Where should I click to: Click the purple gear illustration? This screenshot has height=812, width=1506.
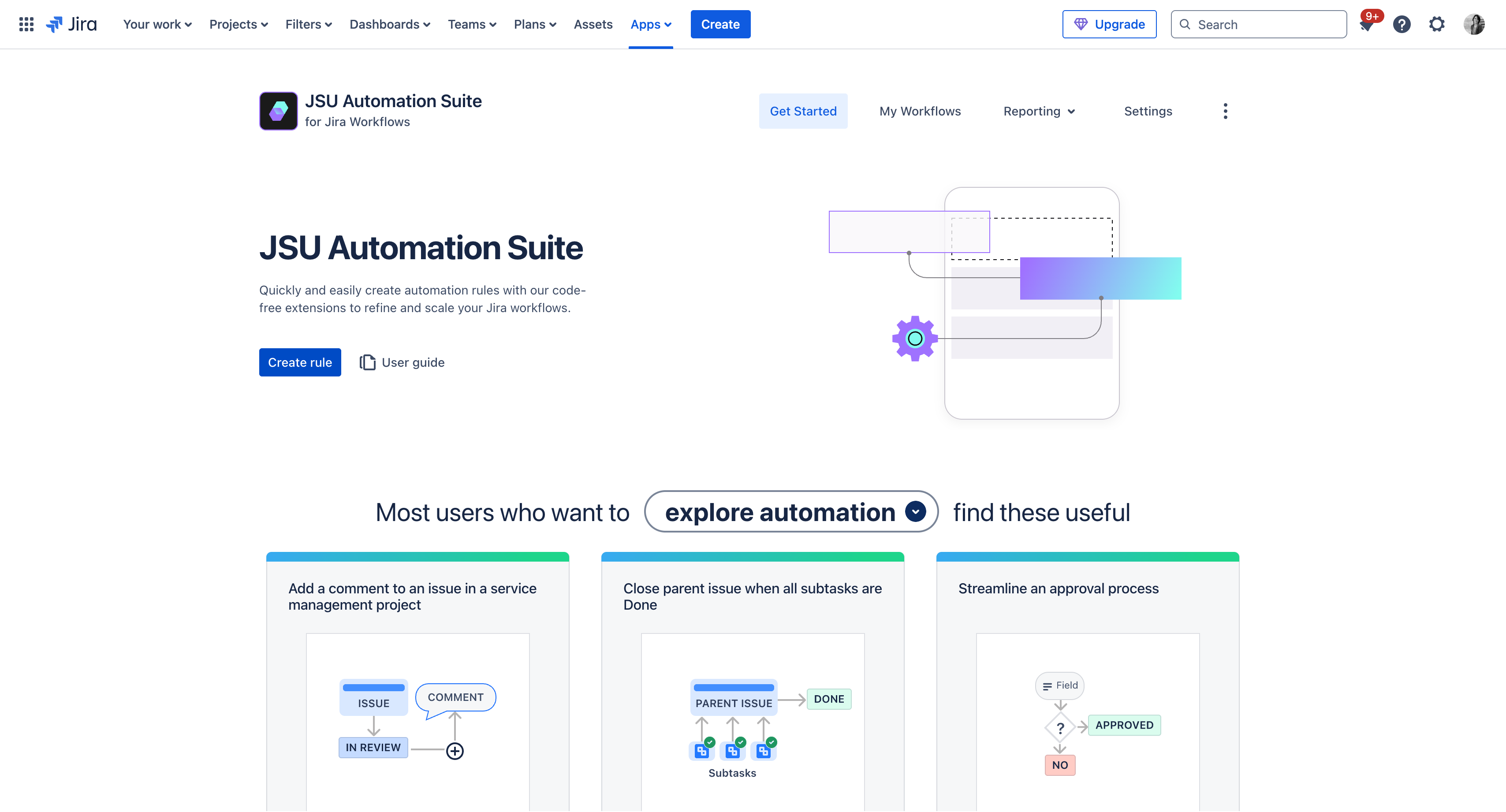click(x=915, y=339)
